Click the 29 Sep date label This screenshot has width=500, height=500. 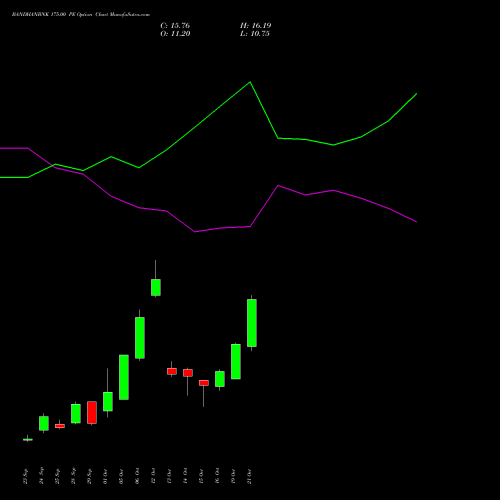[90, 476]
